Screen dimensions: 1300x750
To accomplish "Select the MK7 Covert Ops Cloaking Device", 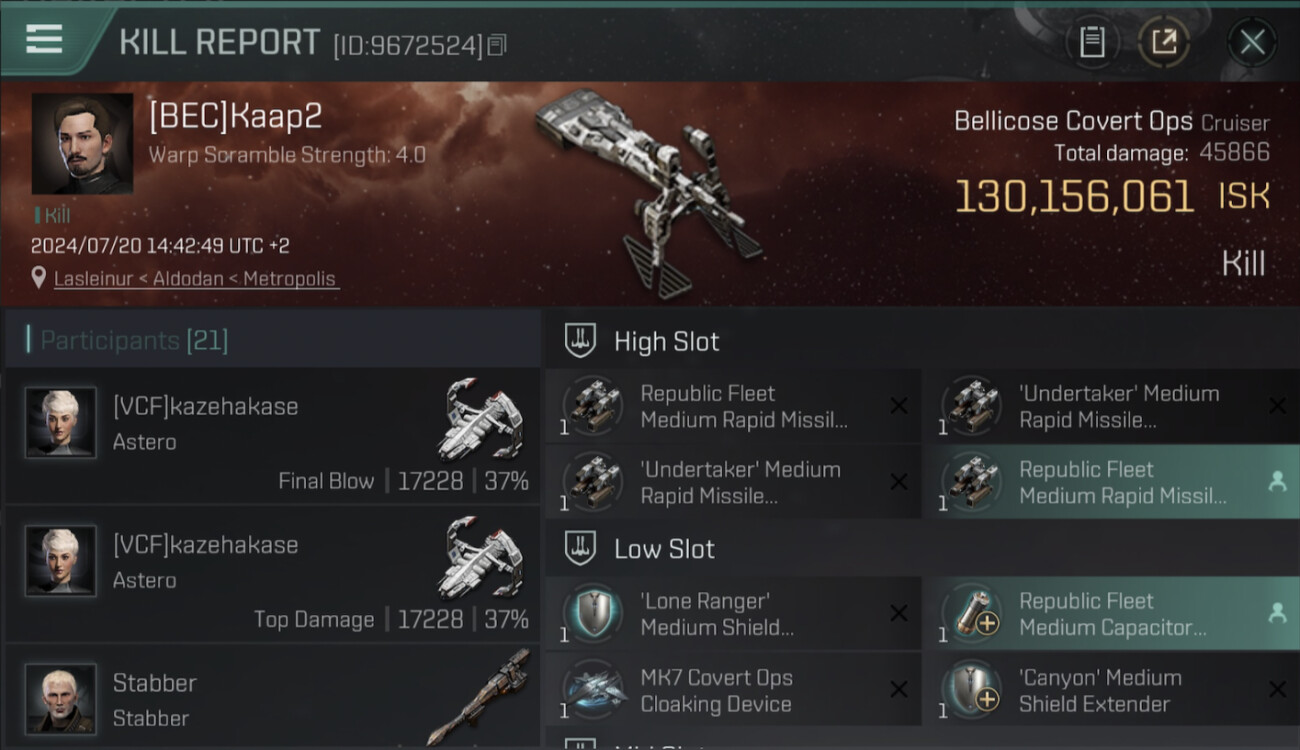I will click(x=733, y=690).
